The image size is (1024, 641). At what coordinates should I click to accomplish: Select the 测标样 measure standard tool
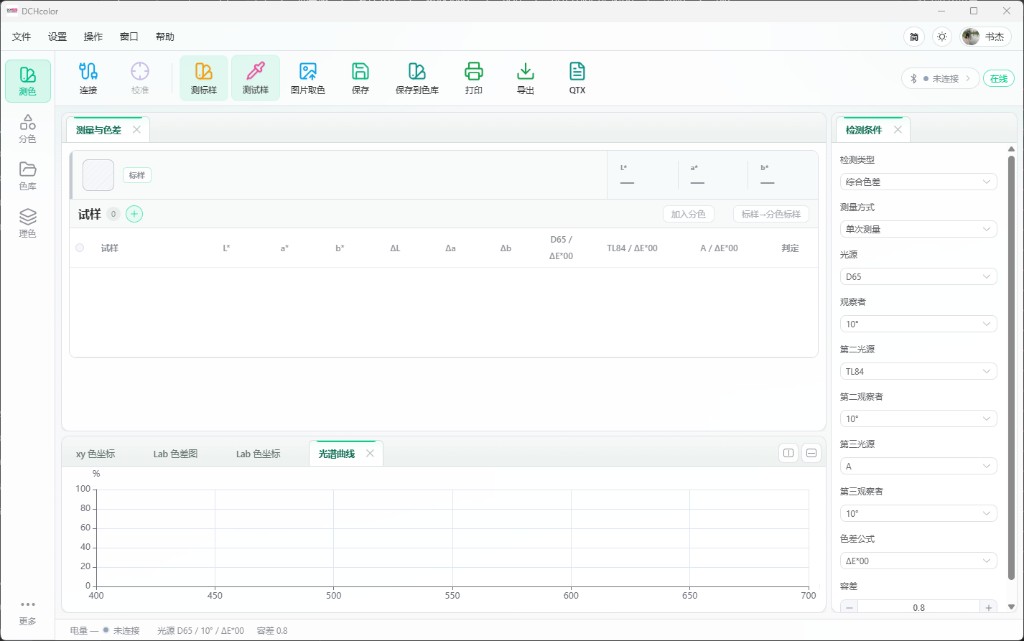coord(204,78)
